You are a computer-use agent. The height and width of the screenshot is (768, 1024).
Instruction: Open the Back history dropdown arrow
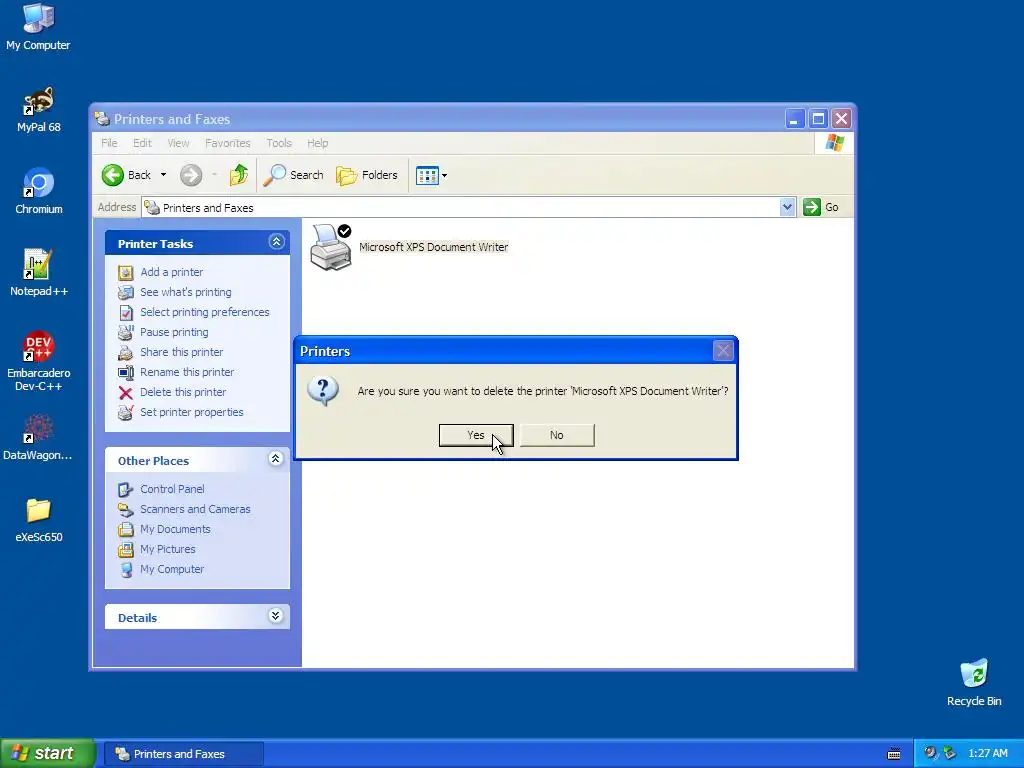(163, 175)
